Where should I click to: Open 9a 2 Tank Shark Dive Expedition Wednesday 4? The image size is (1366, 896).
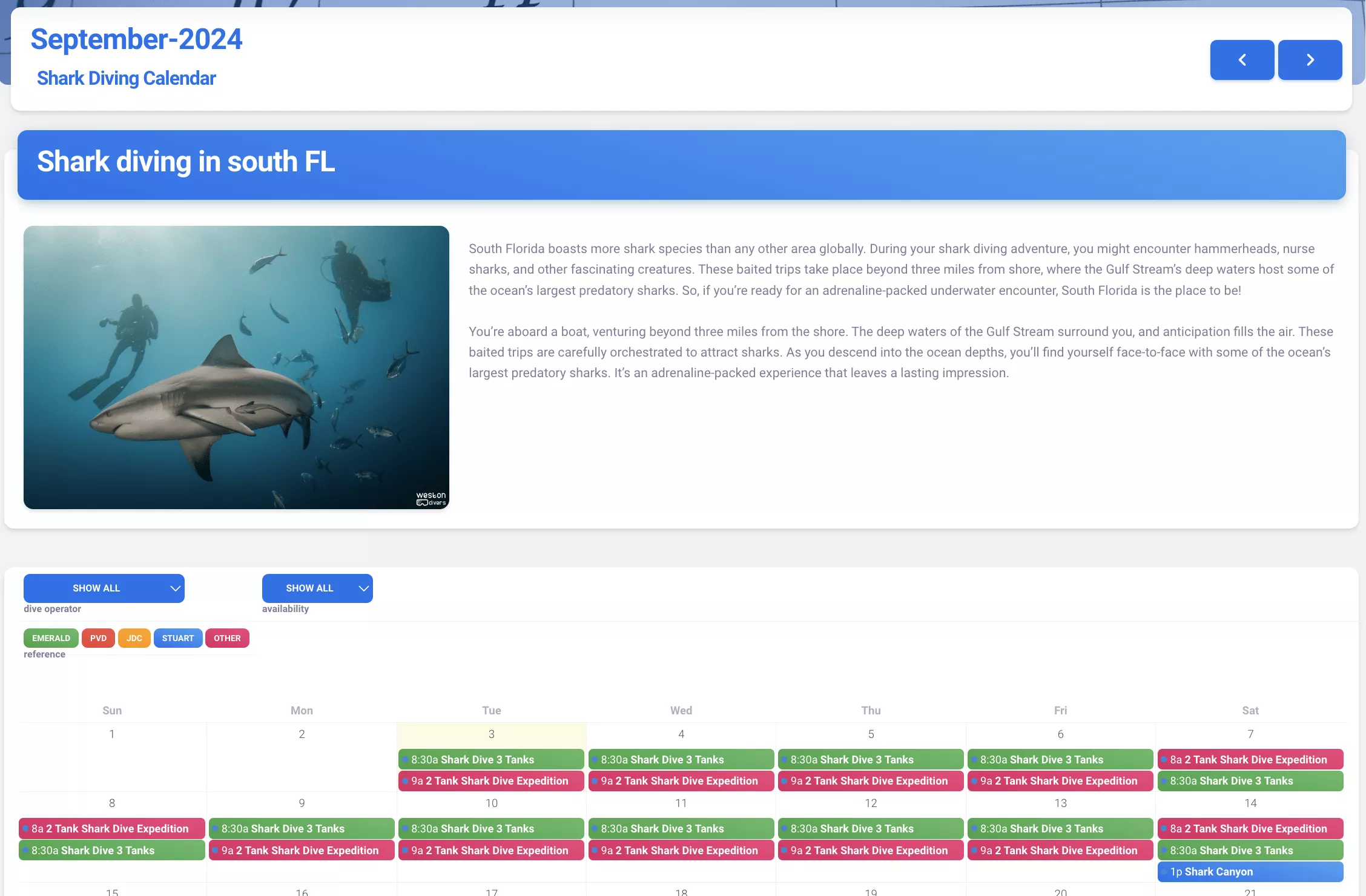click(681, 781)
